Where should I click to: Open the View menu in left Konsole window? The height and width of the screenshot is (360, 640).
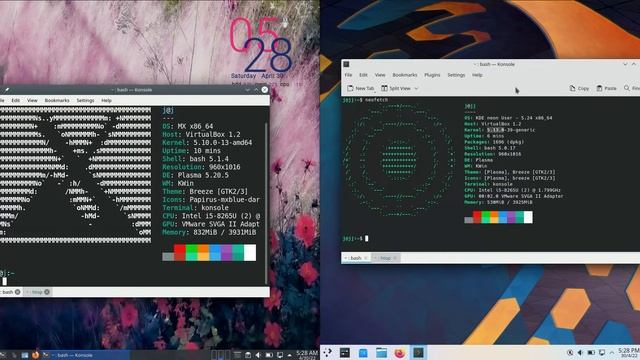32,100
